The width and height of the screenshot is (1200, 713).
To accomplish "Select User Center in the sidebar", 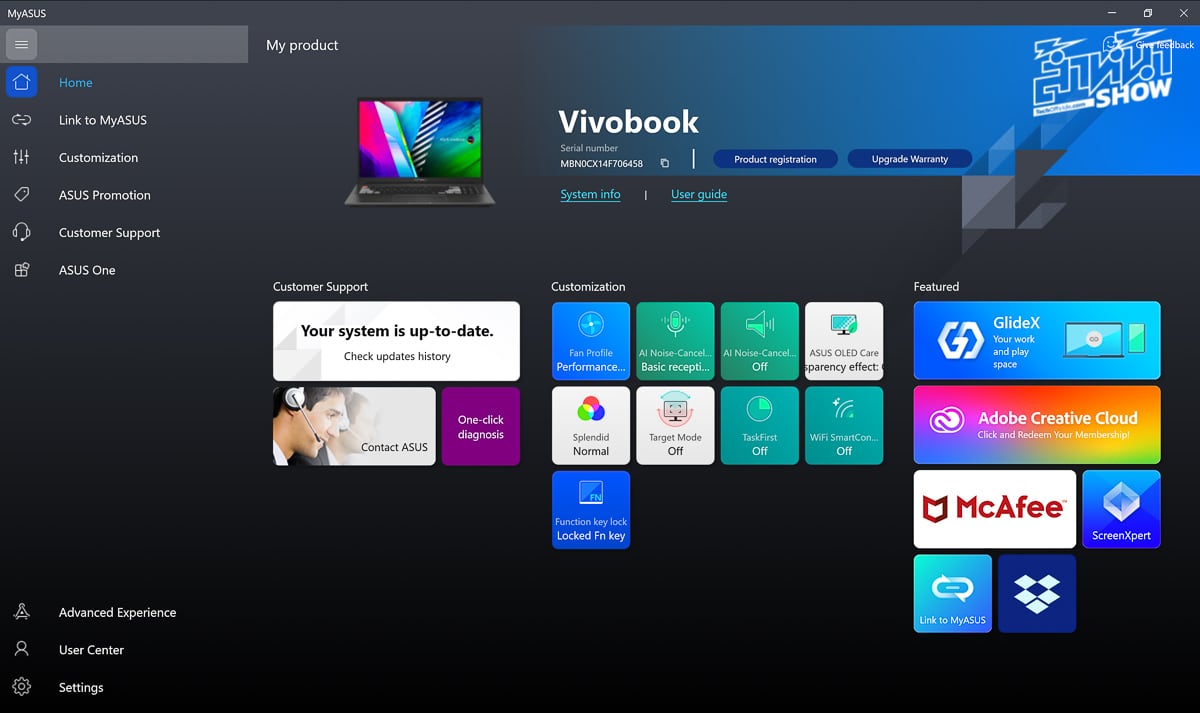I will pyautogui.click(x=91, y=650).
